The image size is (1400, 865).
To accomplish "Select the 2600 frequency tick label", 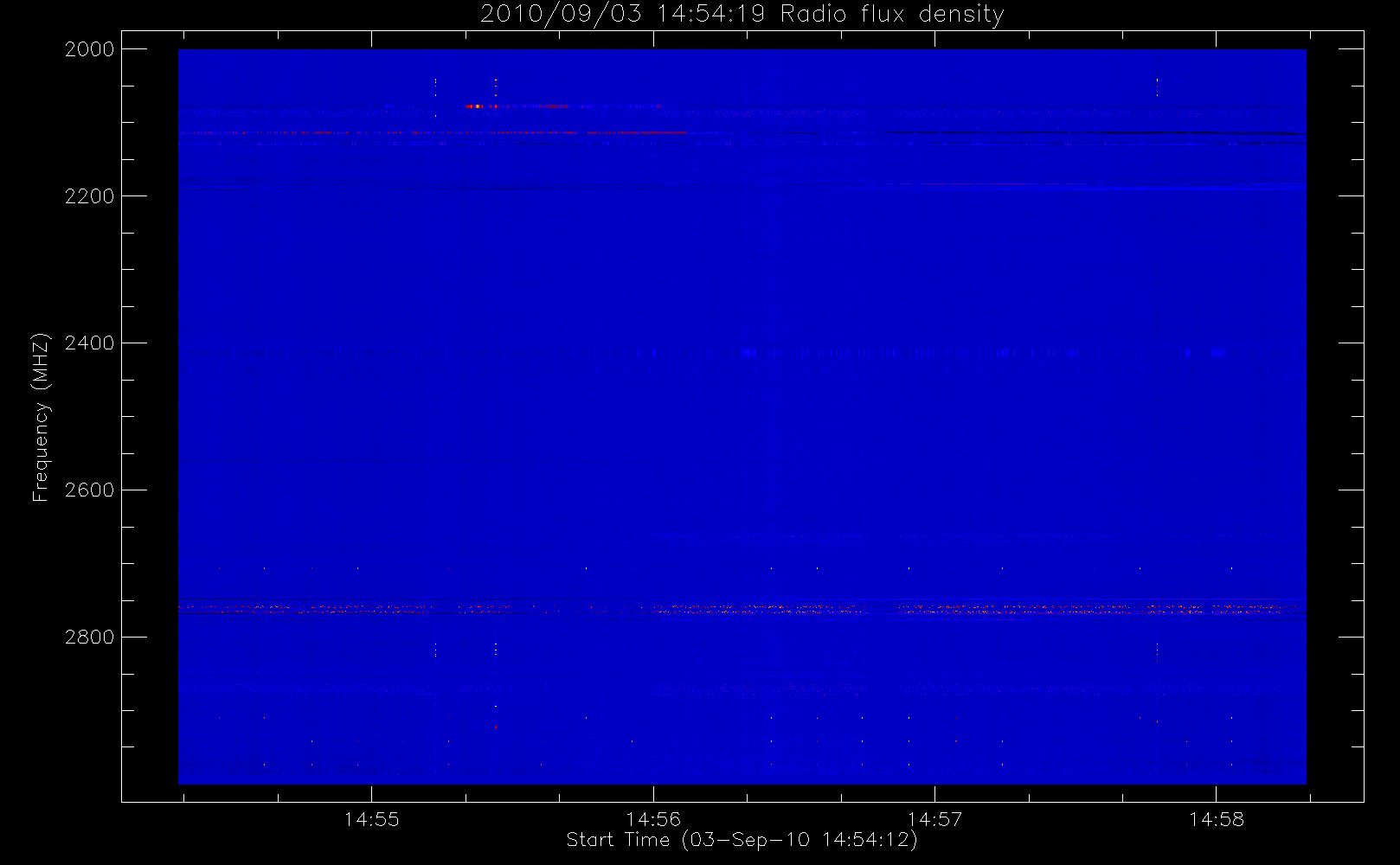I will click(90, 490).
